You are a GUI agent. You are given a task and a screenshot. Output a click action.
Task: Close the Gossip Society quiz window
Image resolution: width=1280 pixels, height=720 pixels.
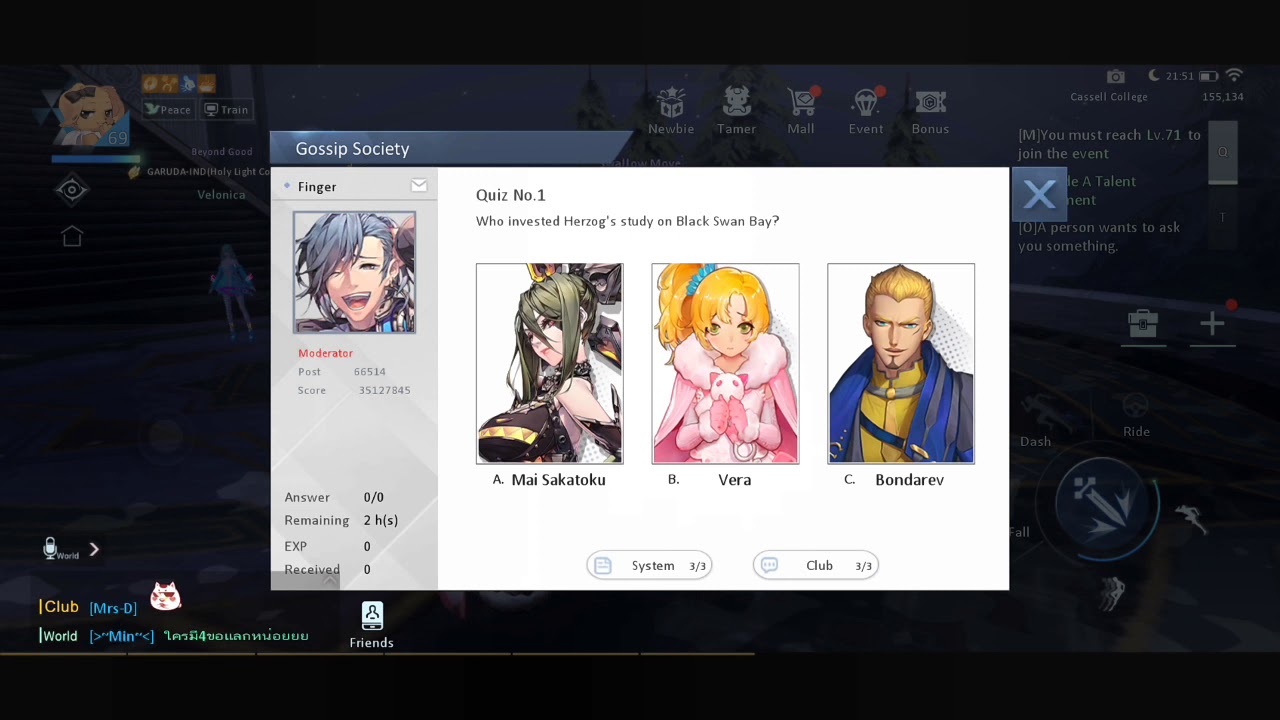pos(1039,194)
